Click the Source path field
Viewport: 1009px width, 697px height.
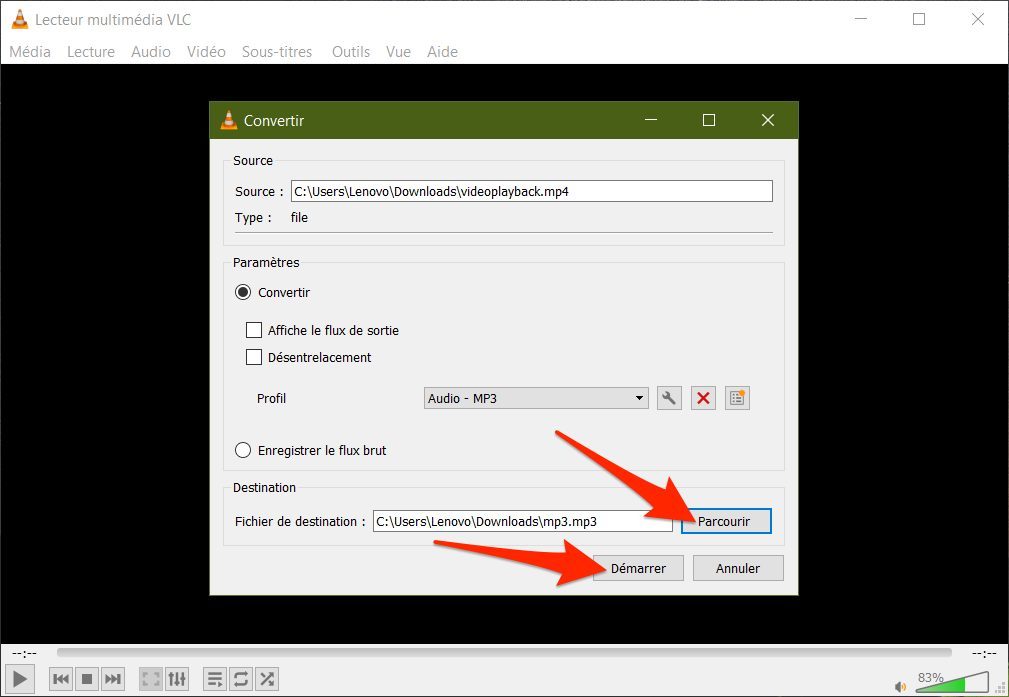[532, 191]
